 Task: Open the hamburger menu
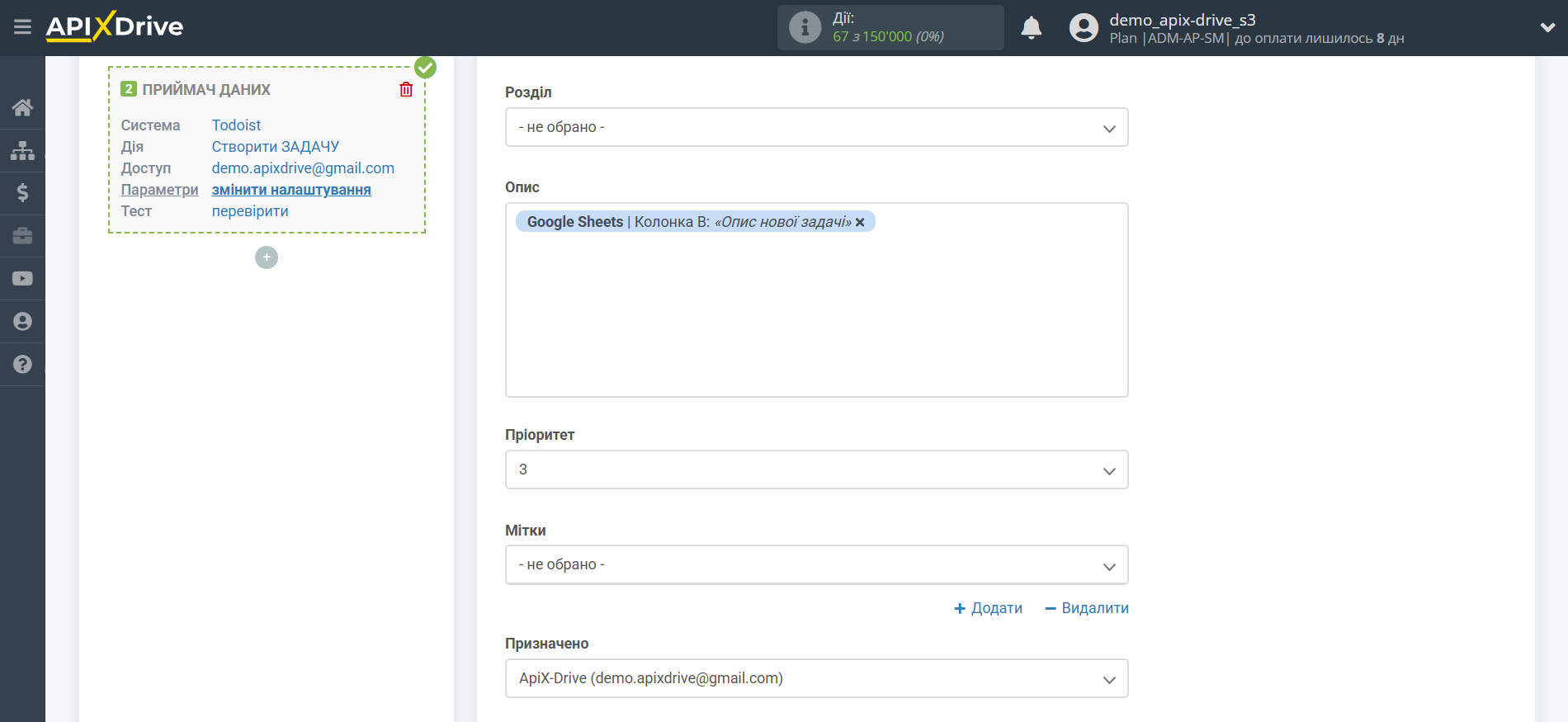(22, 27)
